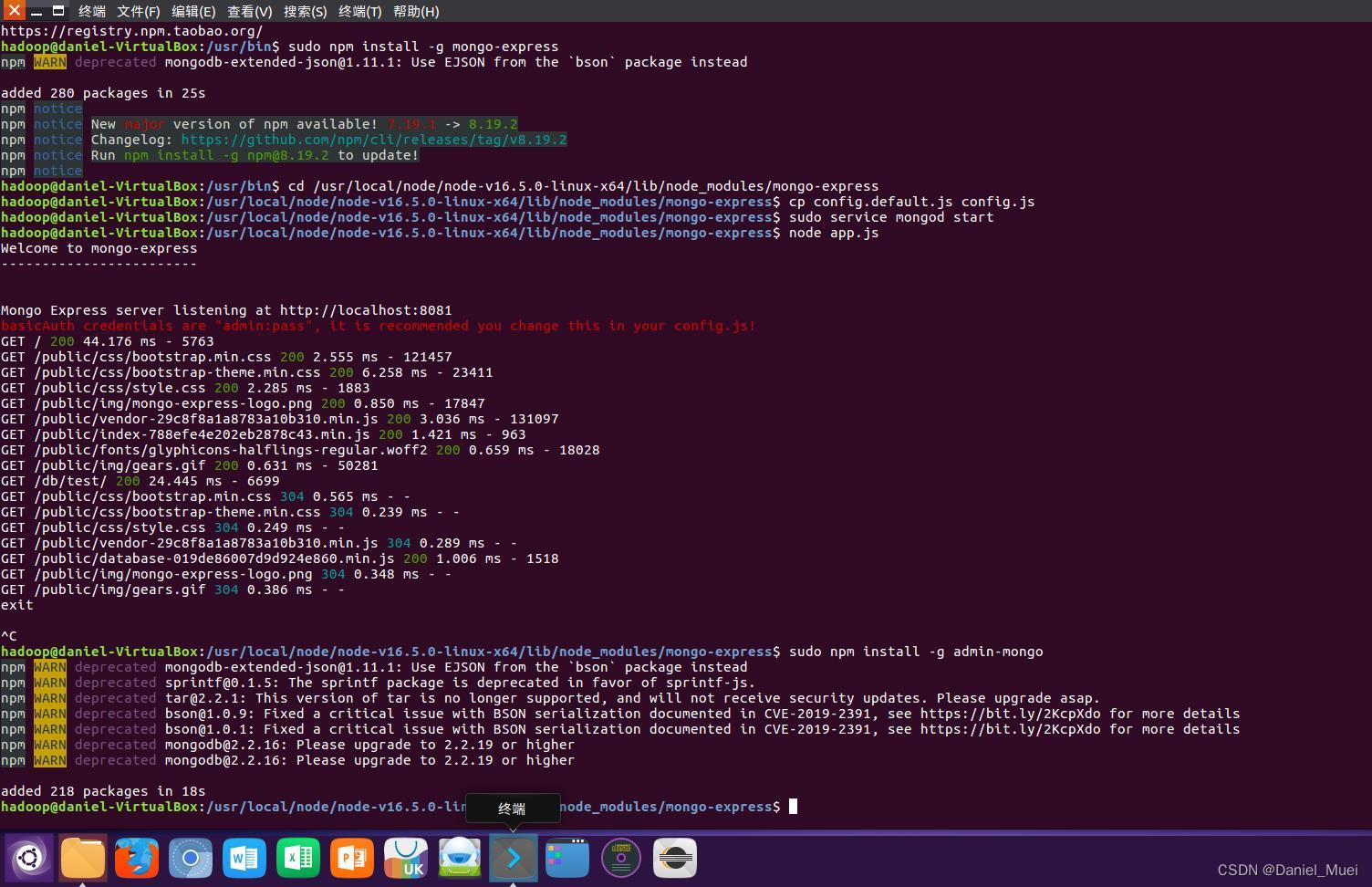This screenshot has height=887, width=1372.
Task: Open the robot app store icon
Action: tap(460, 858)
